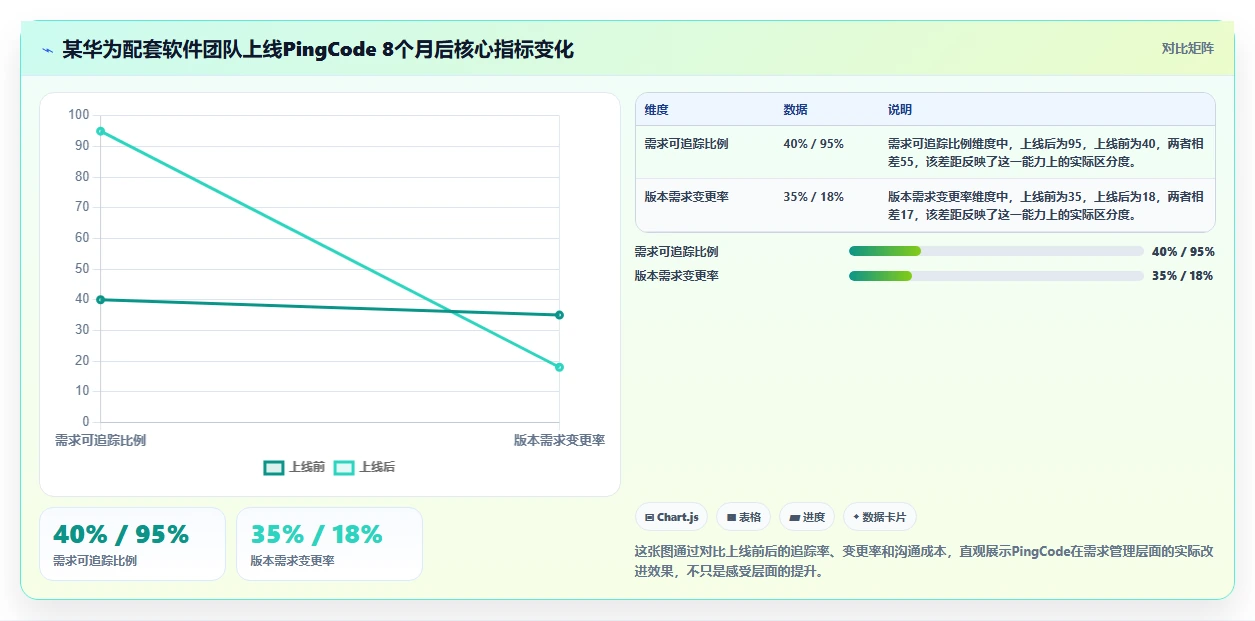Image resolution: width=1255 pixels, height=621 pixels.
Task: Click the 对比矩阵 label in the header
Action: pyautogui.click(x=1188, y=48)
